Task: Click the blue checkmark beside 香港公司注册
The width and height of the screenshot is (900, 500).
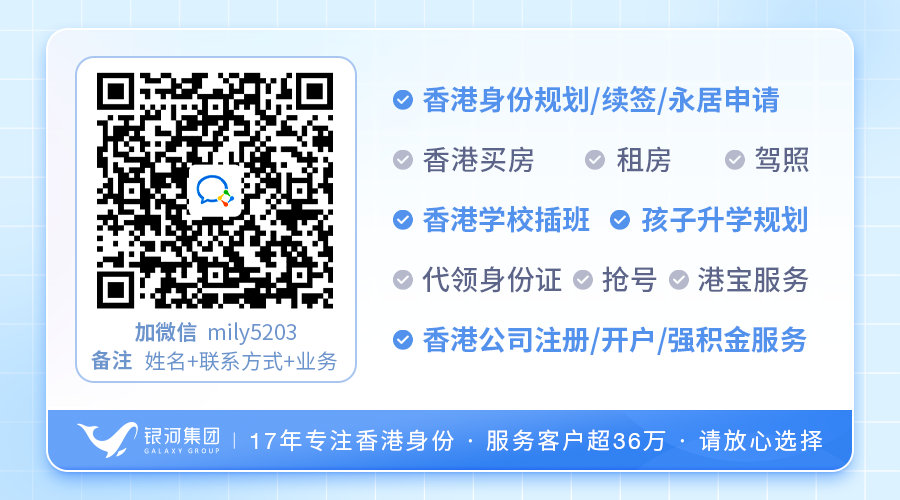Action: coord(402,339)
